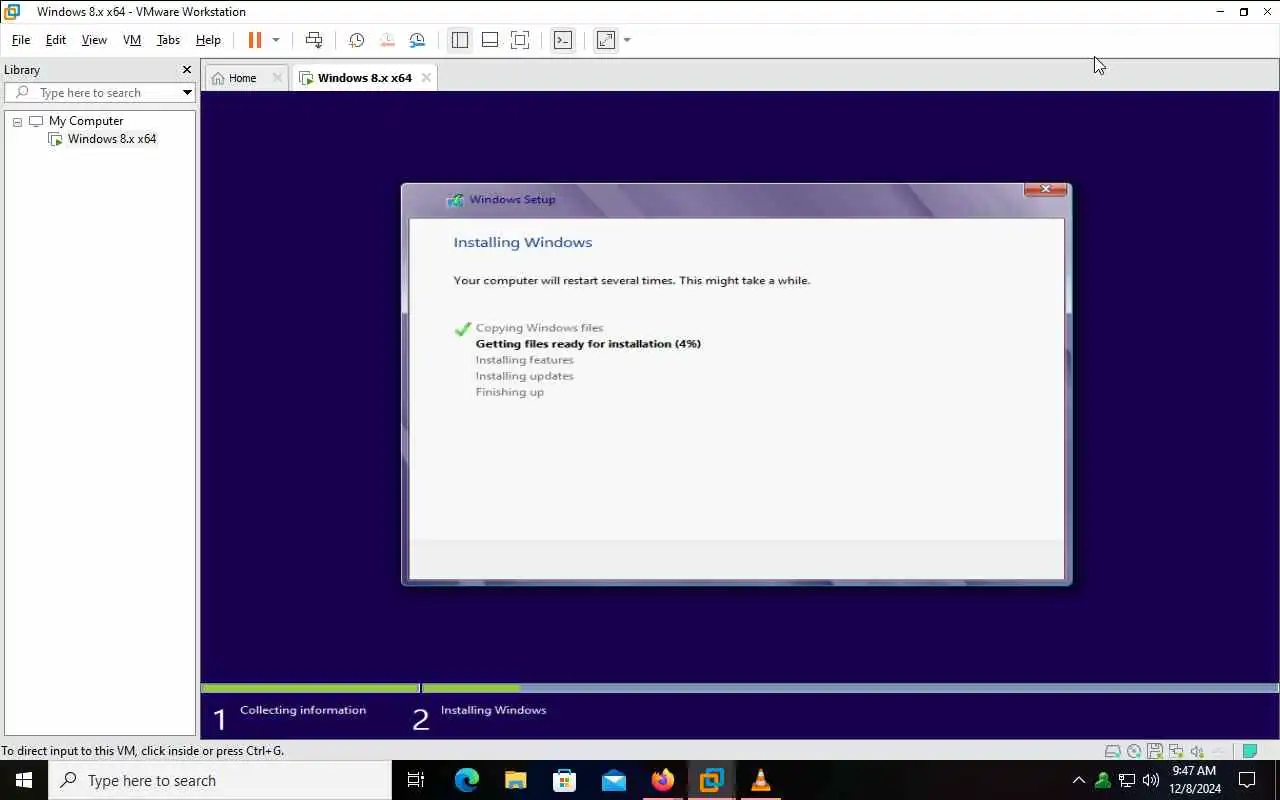Screen dimensions: 1280x800
Task: Open the Windows Start menu
Action: (24, 780)
